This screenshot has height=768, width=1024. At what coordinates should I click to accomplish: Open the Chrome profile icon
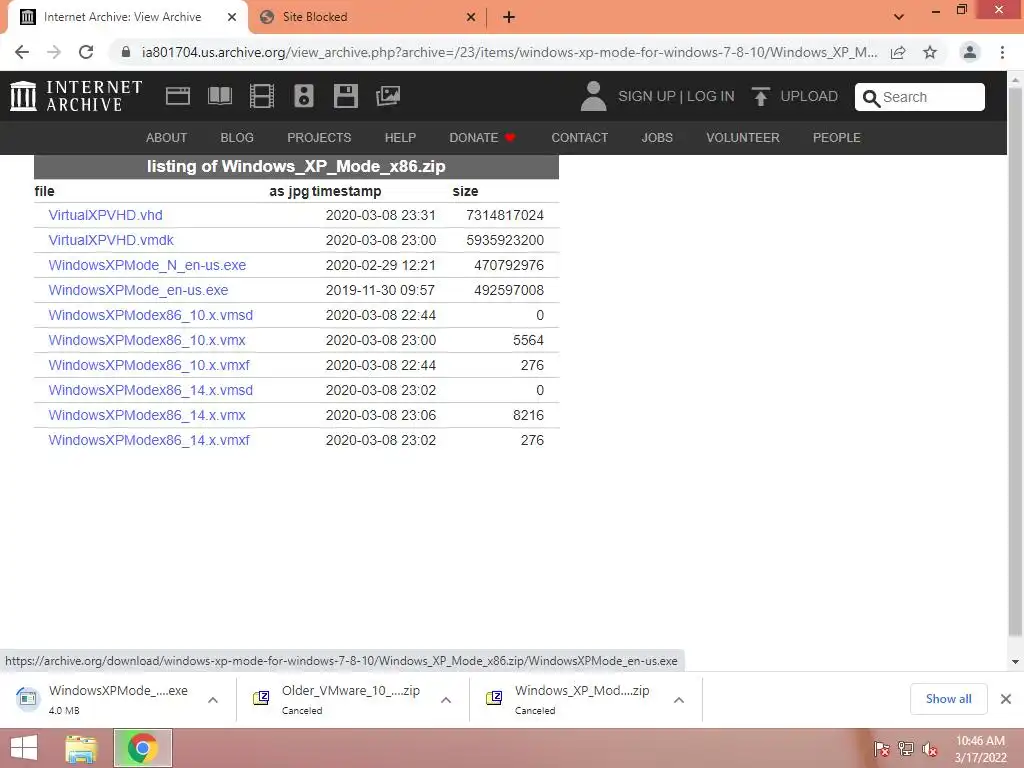pos(970,52)
